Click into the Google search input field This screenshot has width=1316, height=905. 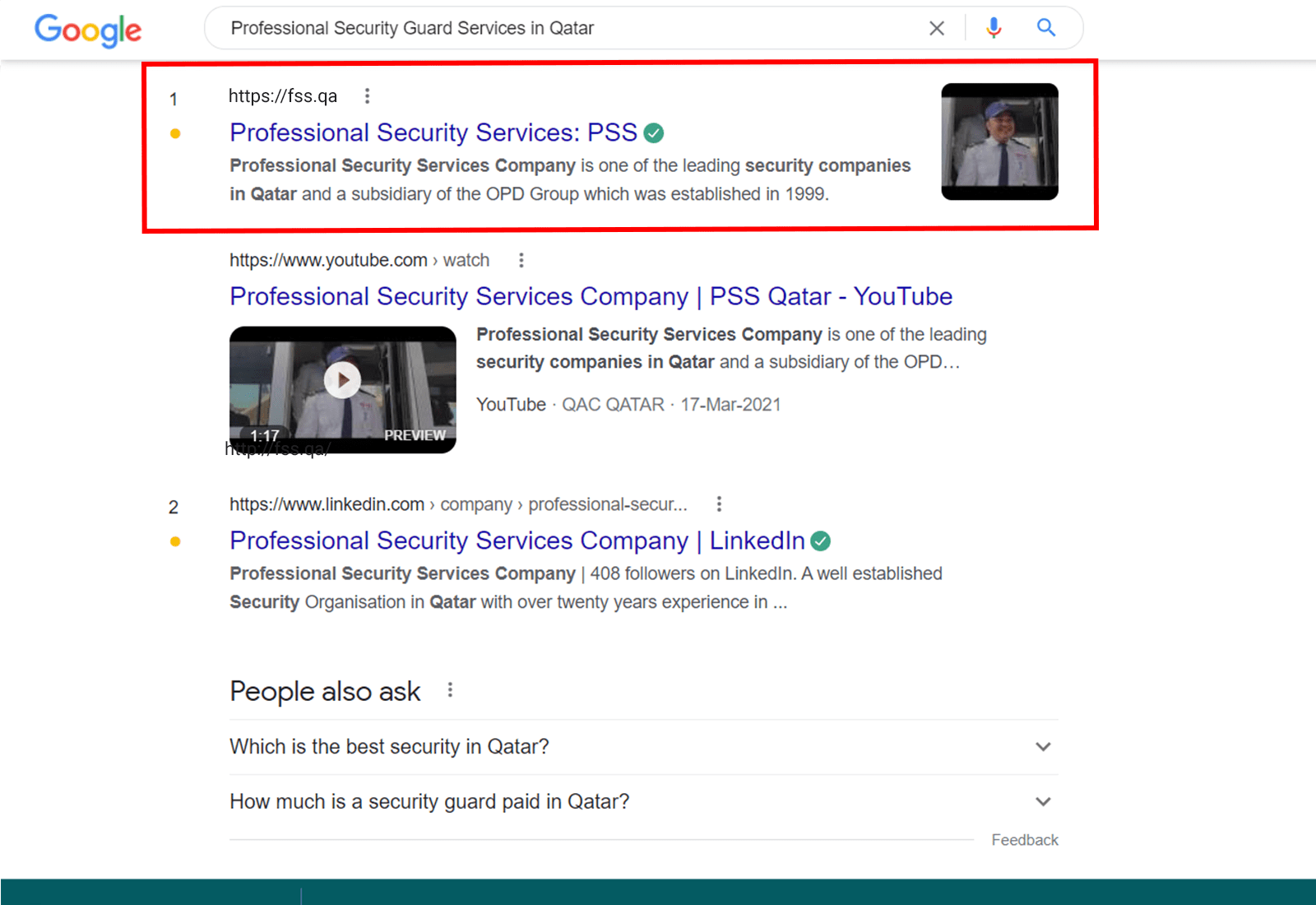point(559,29)
